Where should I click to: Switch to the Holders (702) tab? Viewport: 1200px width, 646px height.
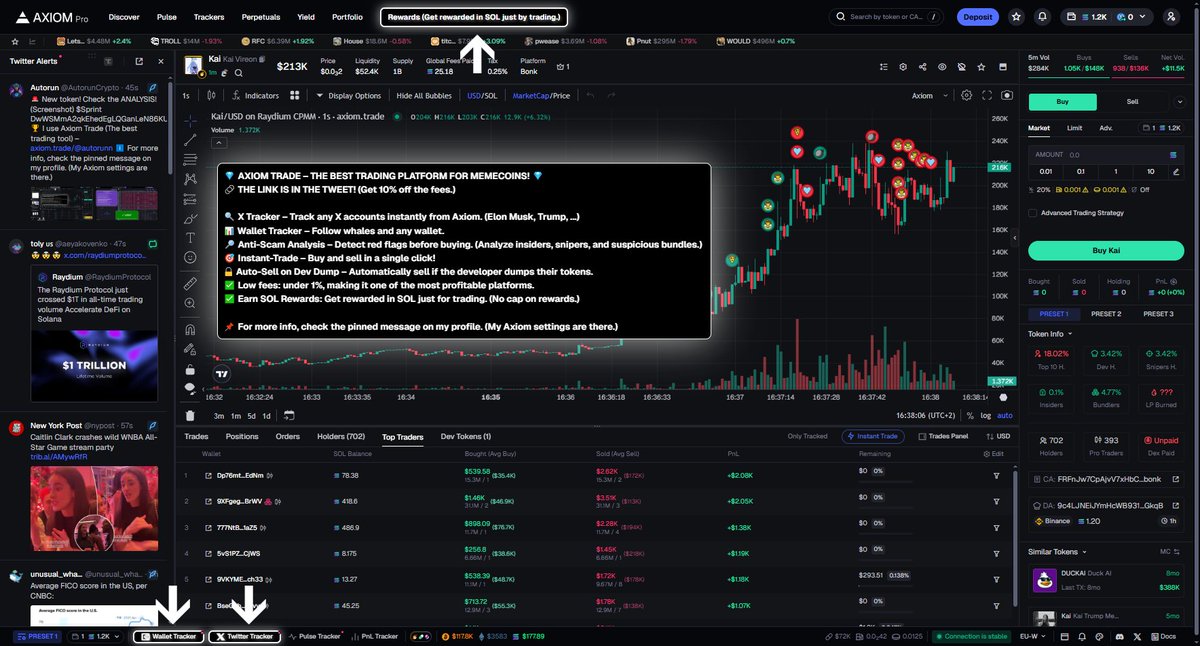click(341, 436)
